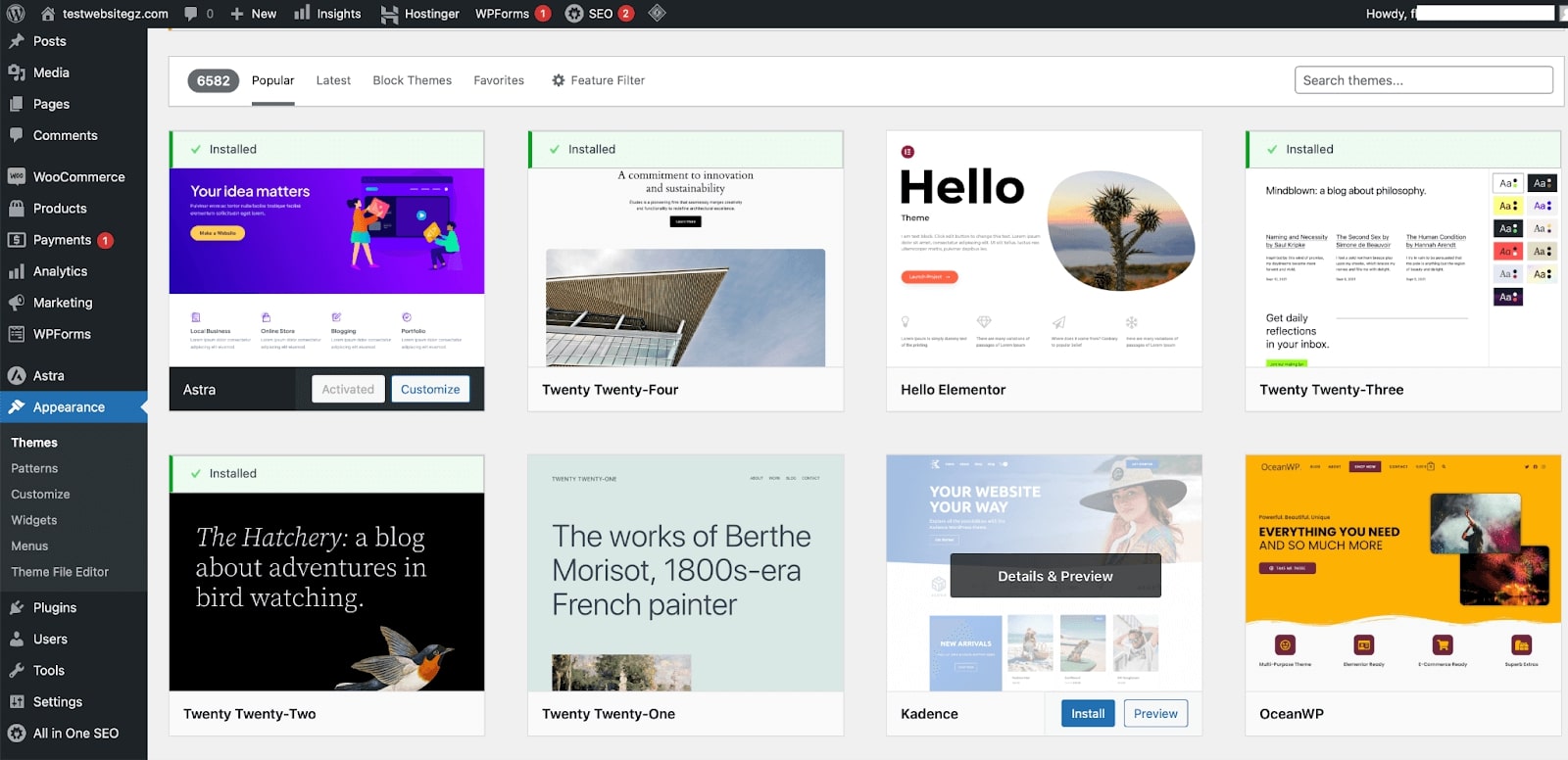Click the WooCommerce icon in sidebar
The image size is (1568, 760).
pyautogui.click(x=17, y=177)
